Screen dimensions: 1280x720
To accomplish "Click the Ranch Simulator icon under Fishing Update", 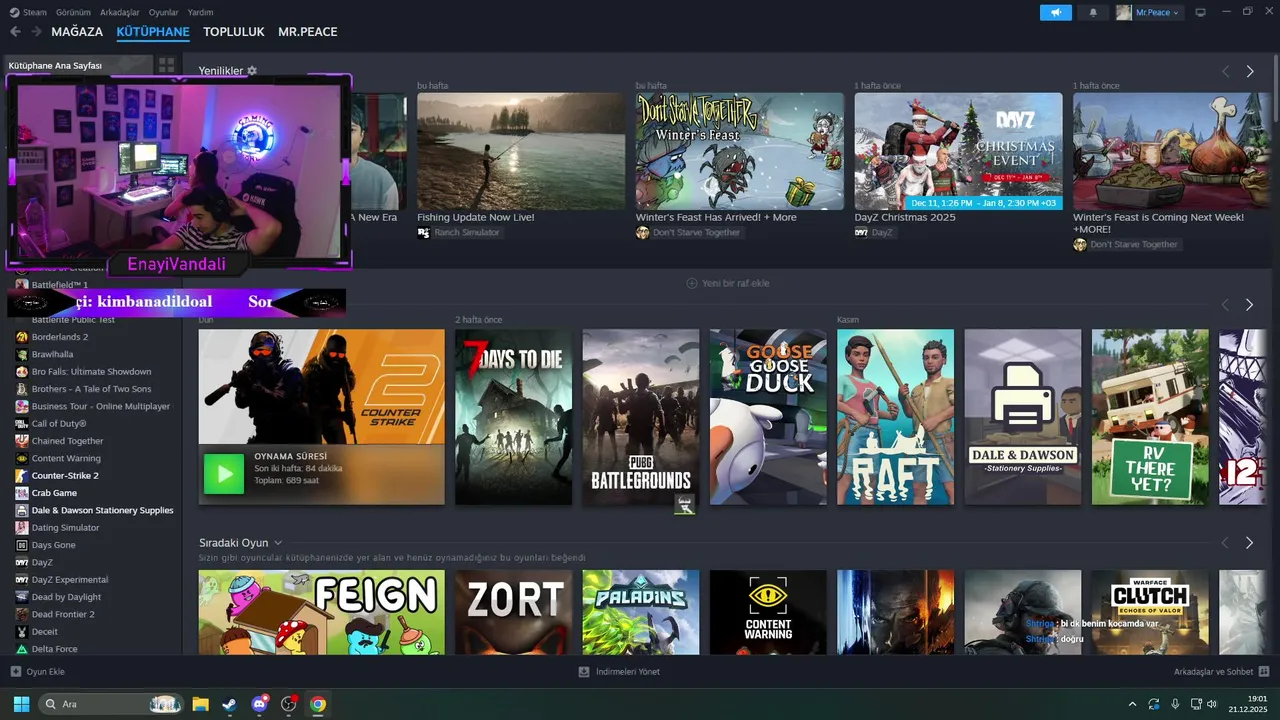I will click(423, 233).
